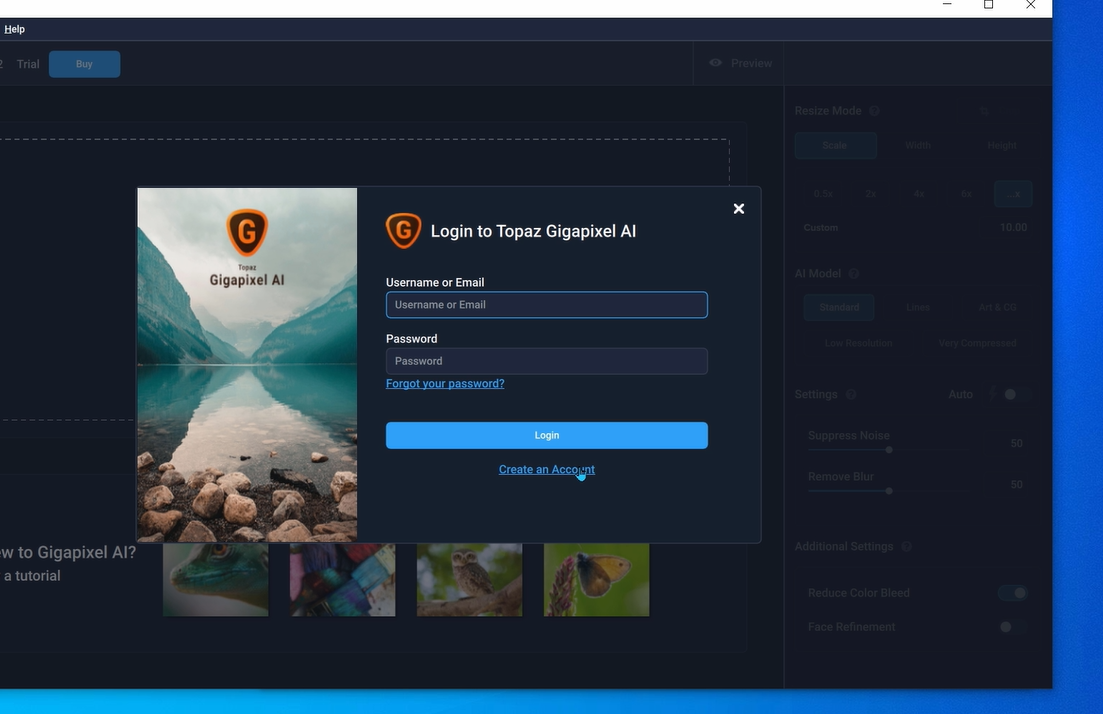This screenshot has width=1103, height=714.
Task: Click the Custom scale label
Action: click(x=821, y=227)
